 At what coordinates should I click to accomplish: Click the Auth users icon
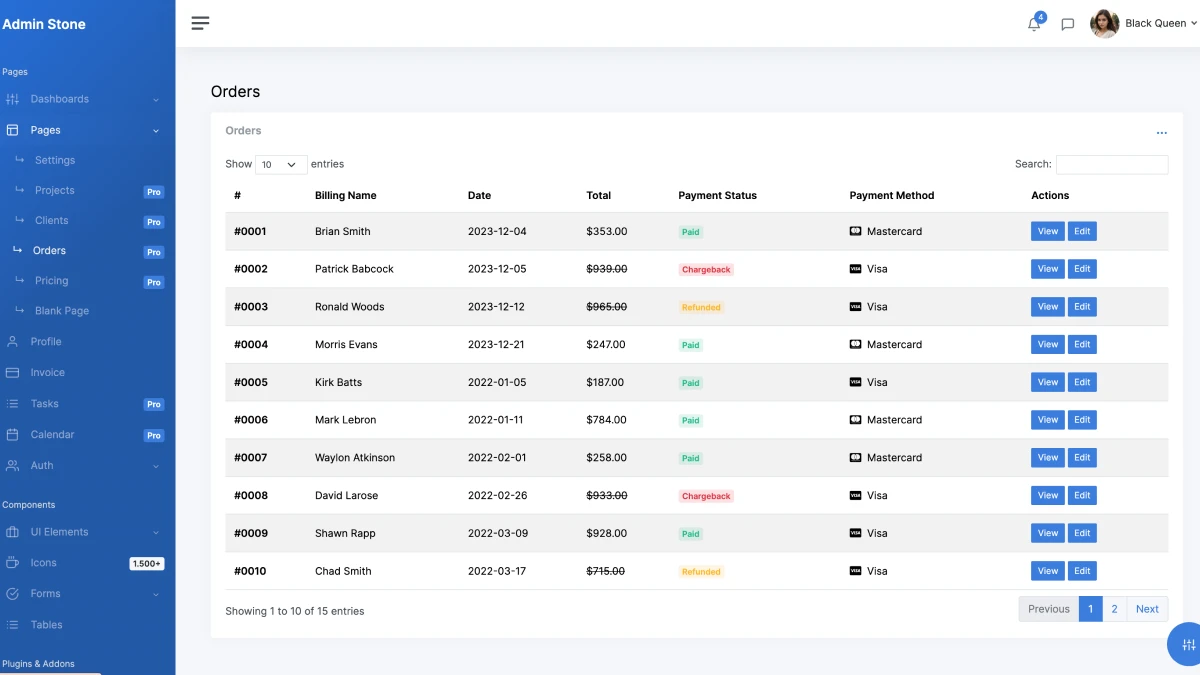point(12,465)
